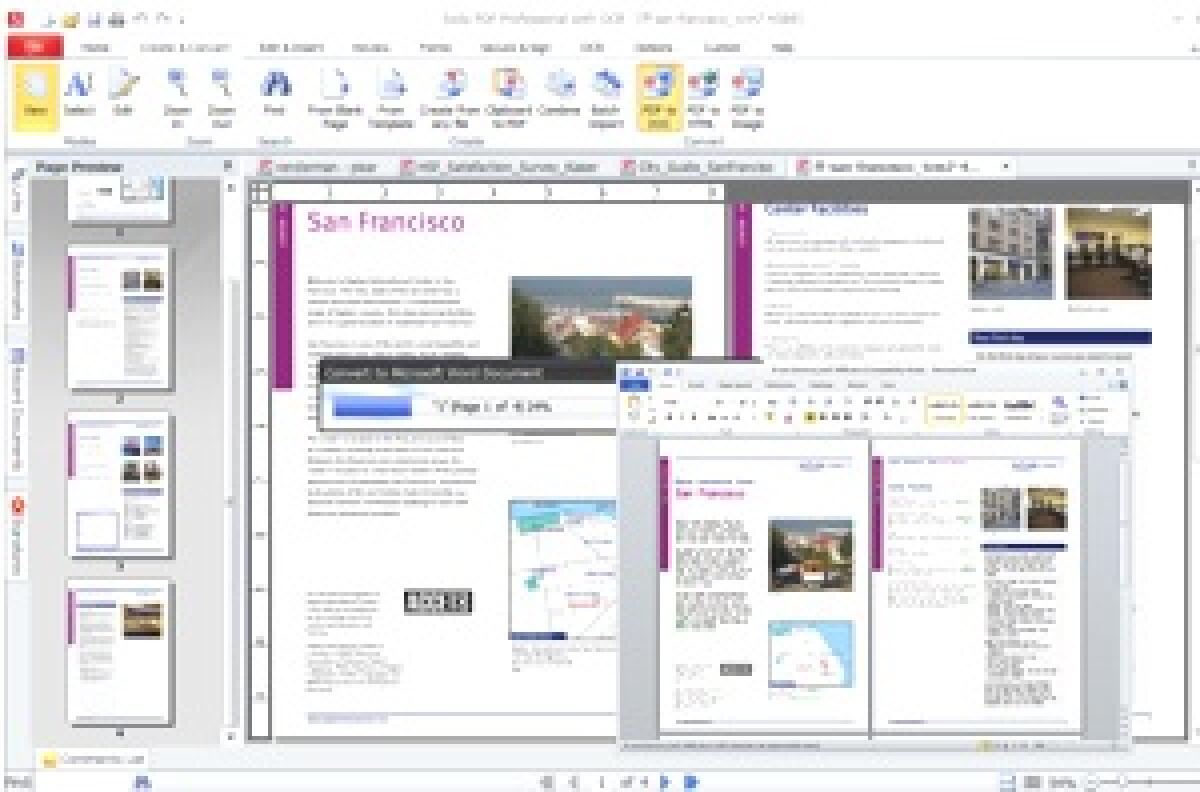1200x792 pixels.
Task: Click the Undo arrow in quick access bar
Action: (x=139, y=18)
